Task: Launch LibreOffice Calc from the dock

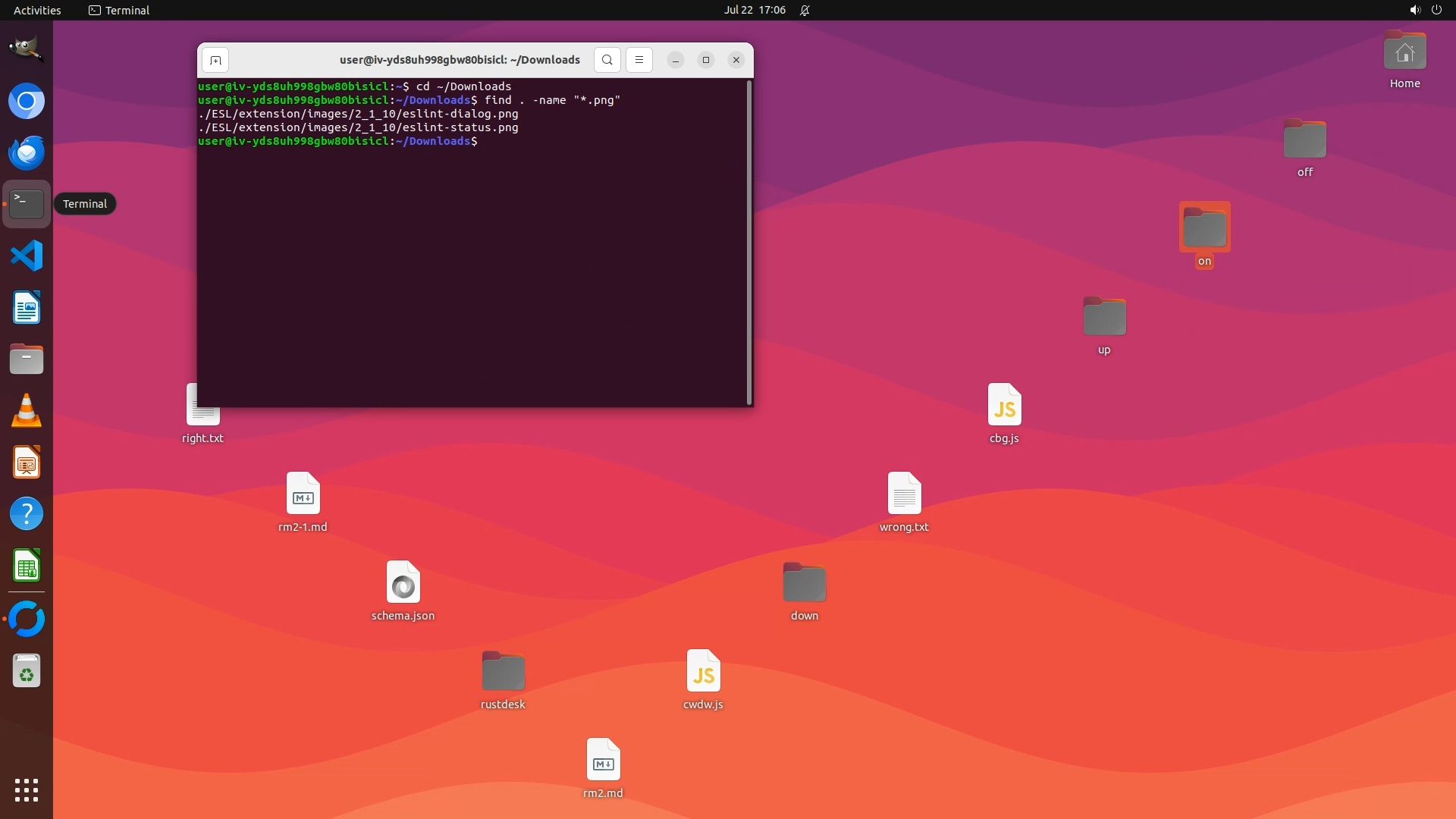Action: click(x=27, y=566)
